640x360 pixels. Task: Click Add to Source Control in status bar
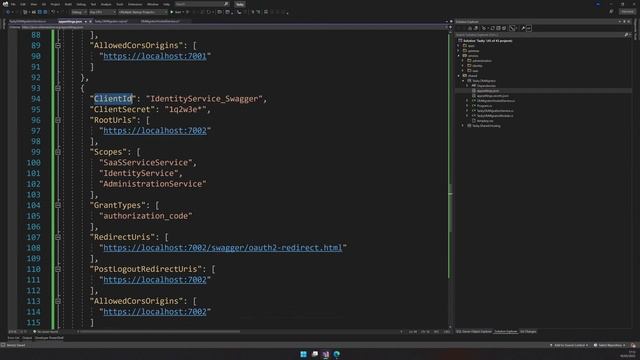point(570,345)
